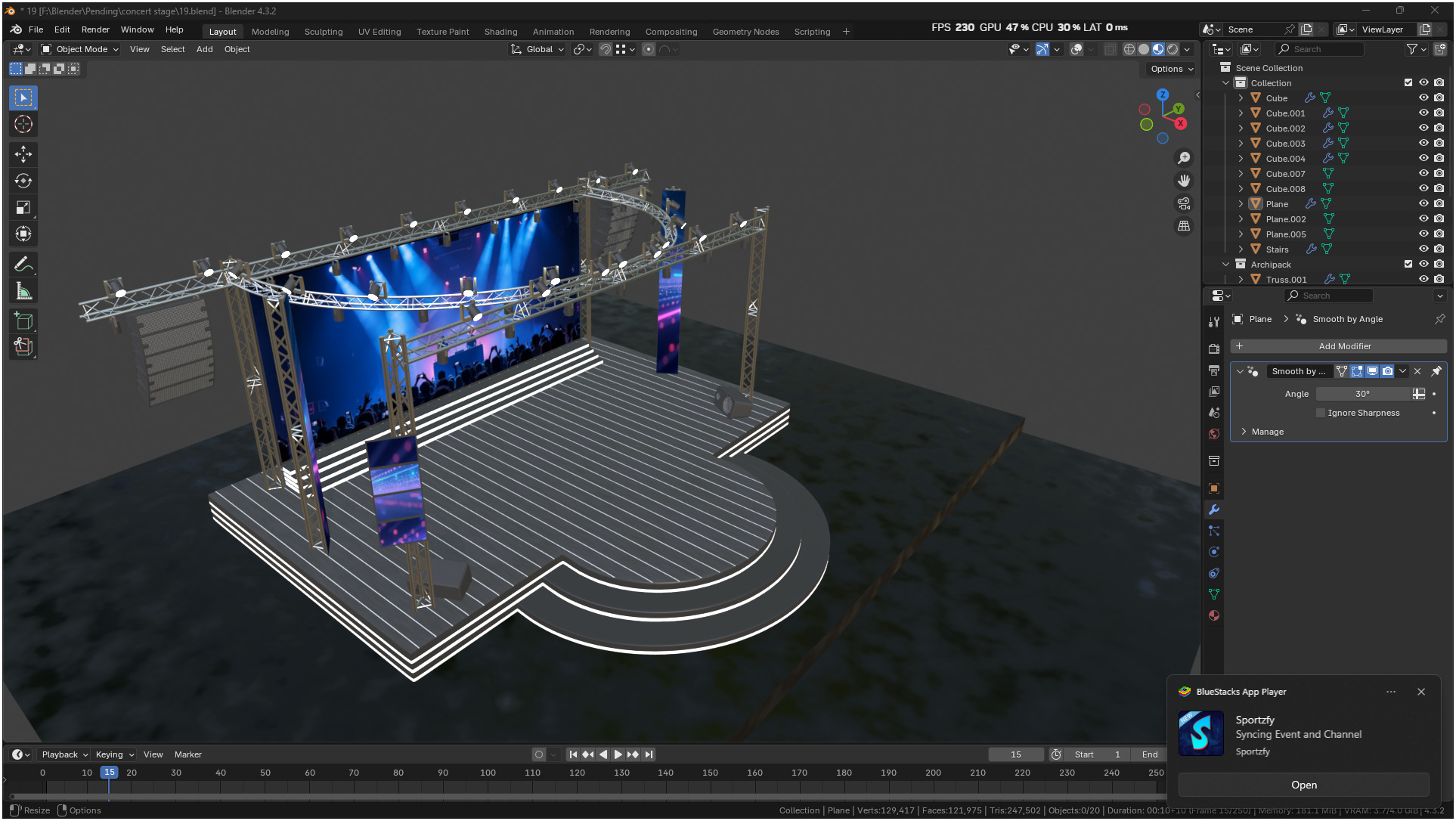The width and height of the screenshot is (1456, 821).
Task: Click Open on BlueStacks notification
Action: pyautogui.click(x=1303, y=785)
